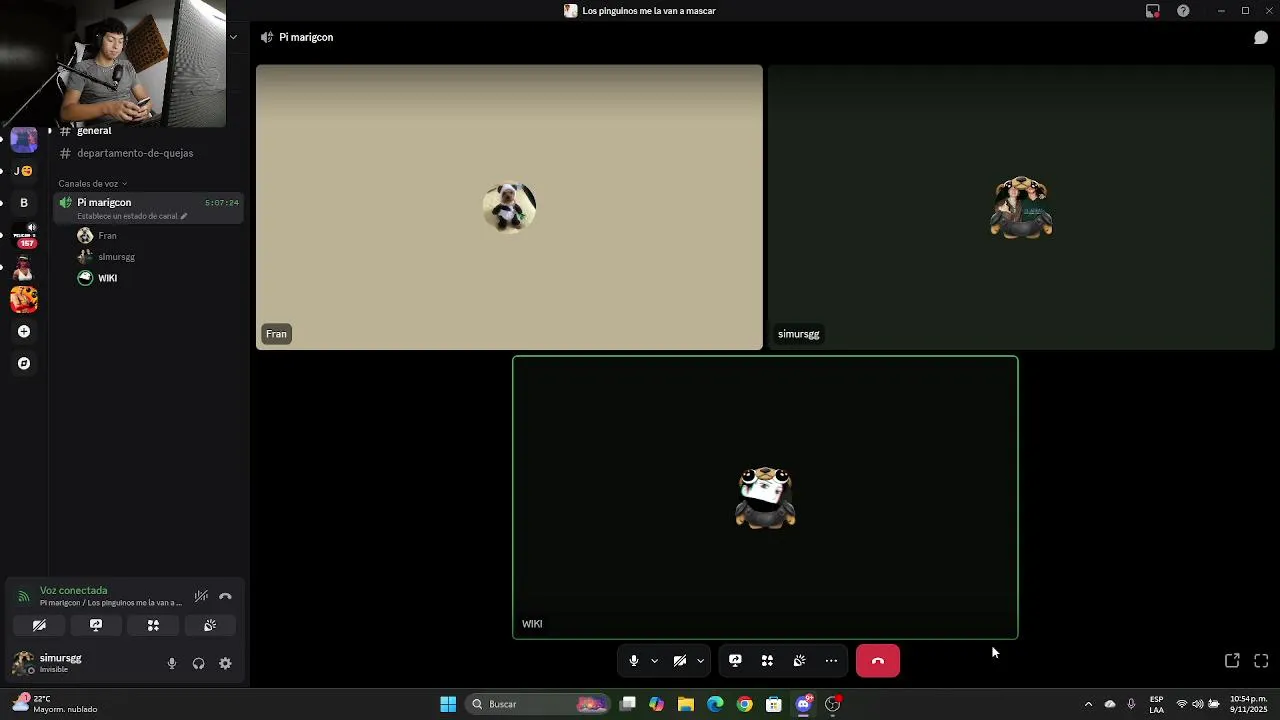Enter full screen call view
This screenshot has height=720, width=1280.
point(1261,661)
